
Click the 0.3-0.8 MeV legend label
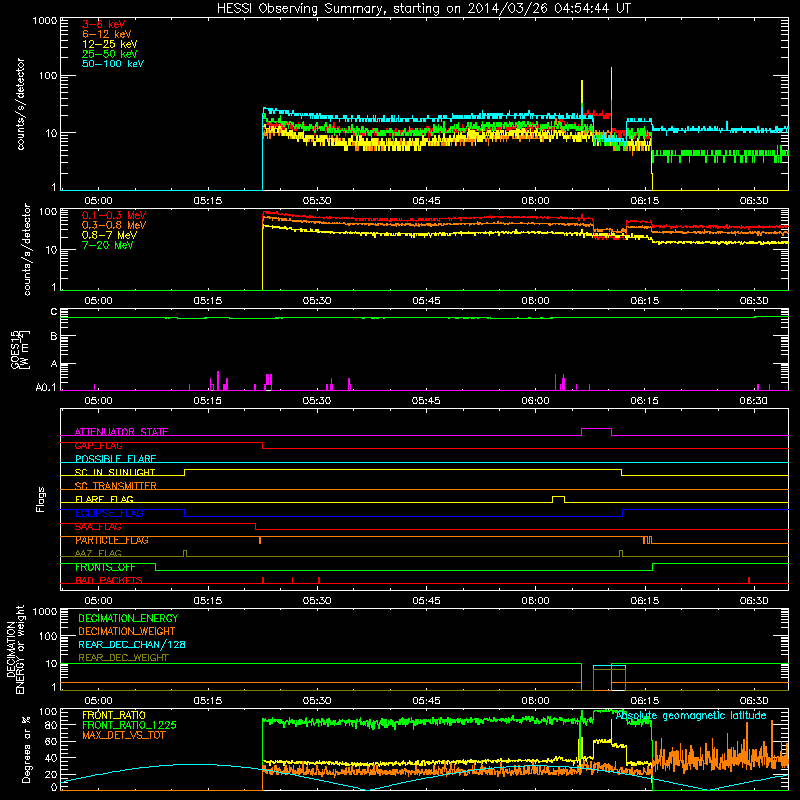tap(114, 225)
